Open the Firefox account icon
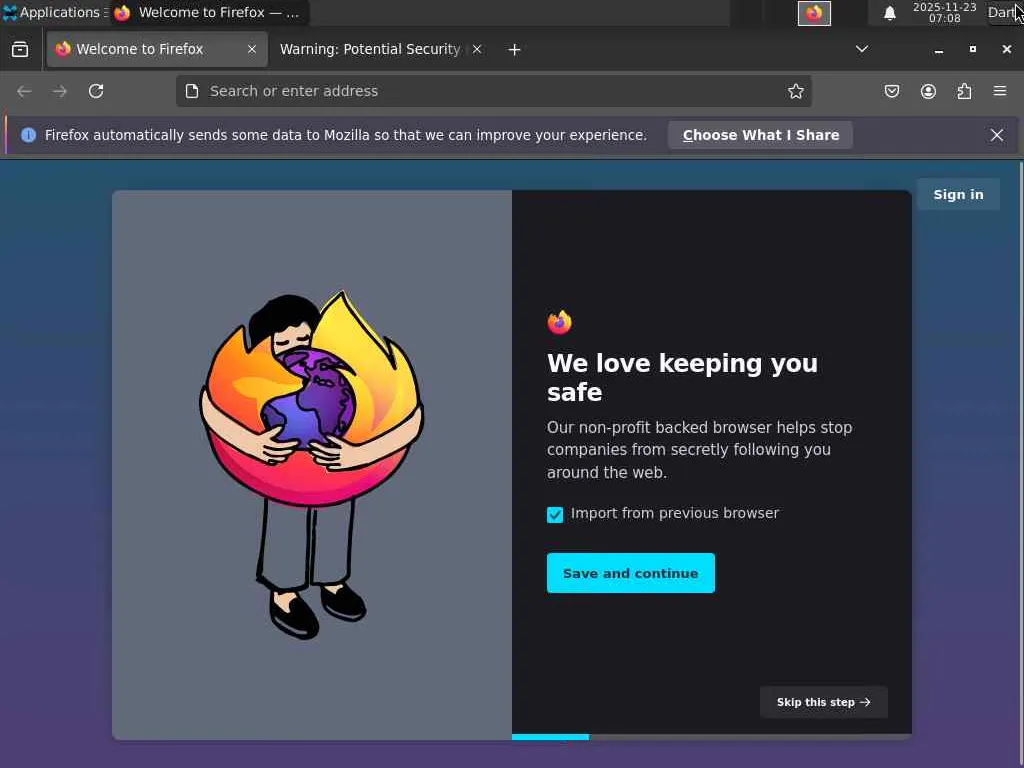Viewport: 1024px width, 768px height. 928,91
